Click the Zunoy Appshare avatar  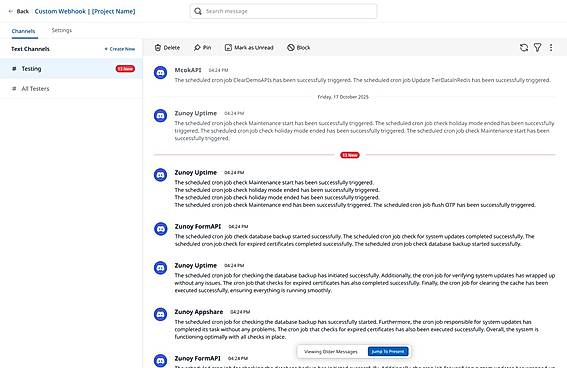click(161, 314)
